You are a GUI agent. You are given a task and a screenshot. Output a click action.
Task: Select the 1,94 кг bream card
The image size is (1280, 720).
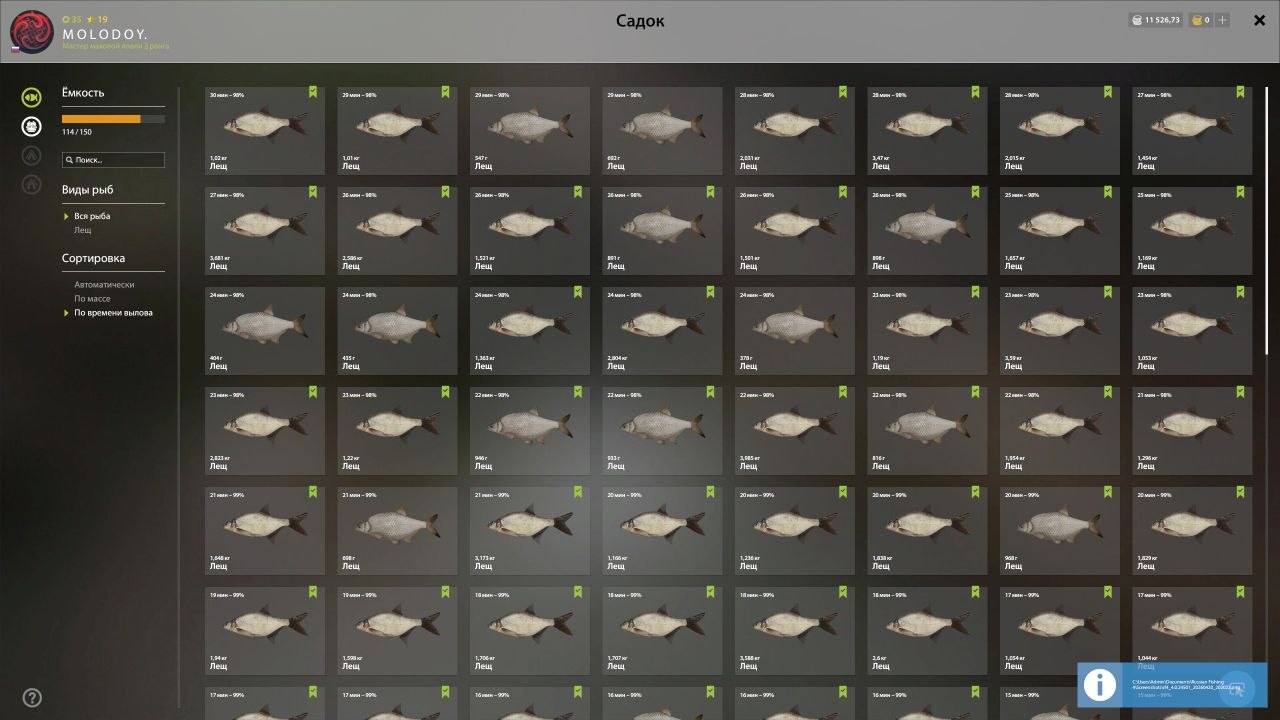pyautogui.click(x=265, y=631)
